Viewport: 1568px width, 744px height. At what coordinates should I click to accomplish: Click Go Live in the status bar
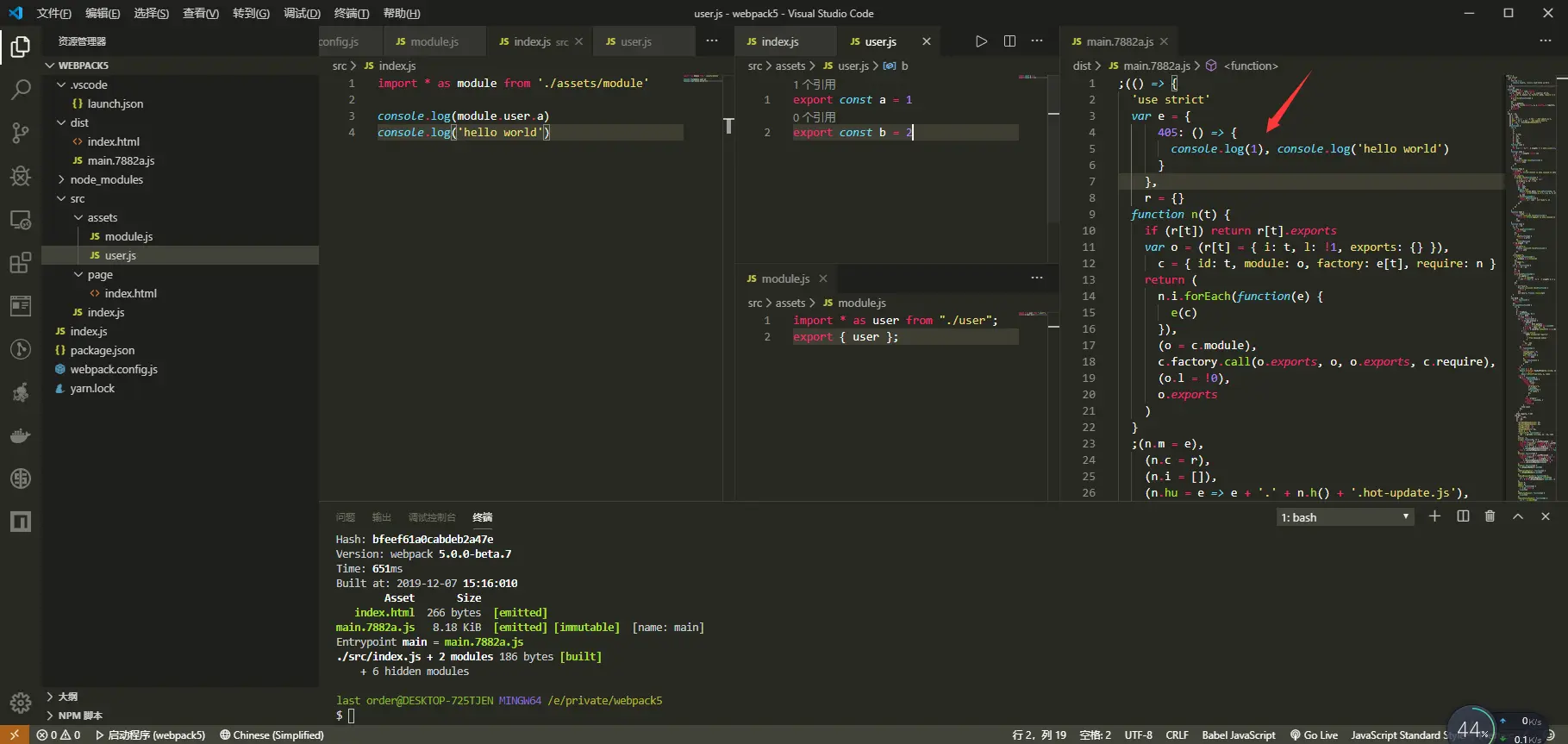(1314, 735)
